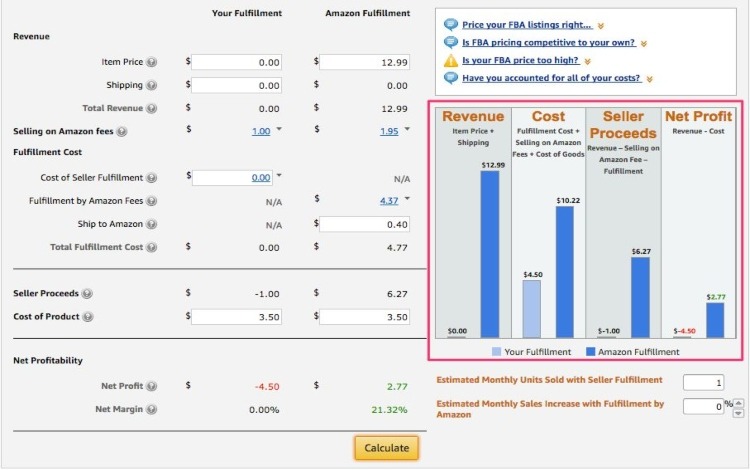
Task: Click the help icon next to Seller Proceeds
Action: click(87, 294)
